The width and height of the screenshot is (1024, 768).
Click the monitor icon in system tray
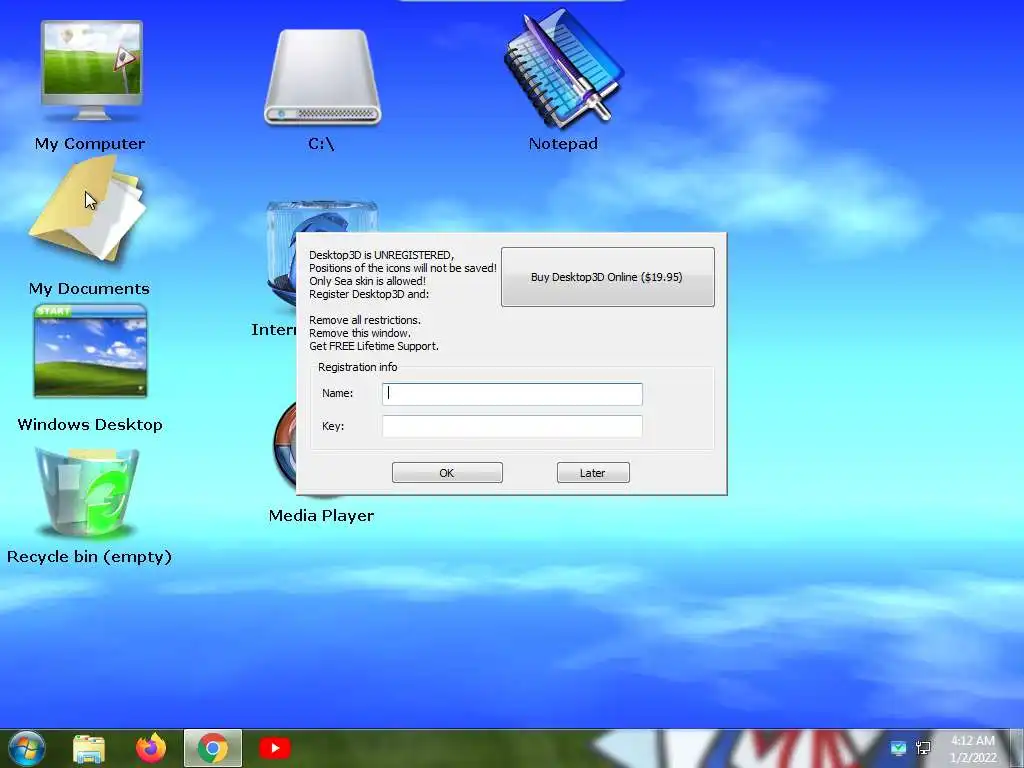coord(899,748)
